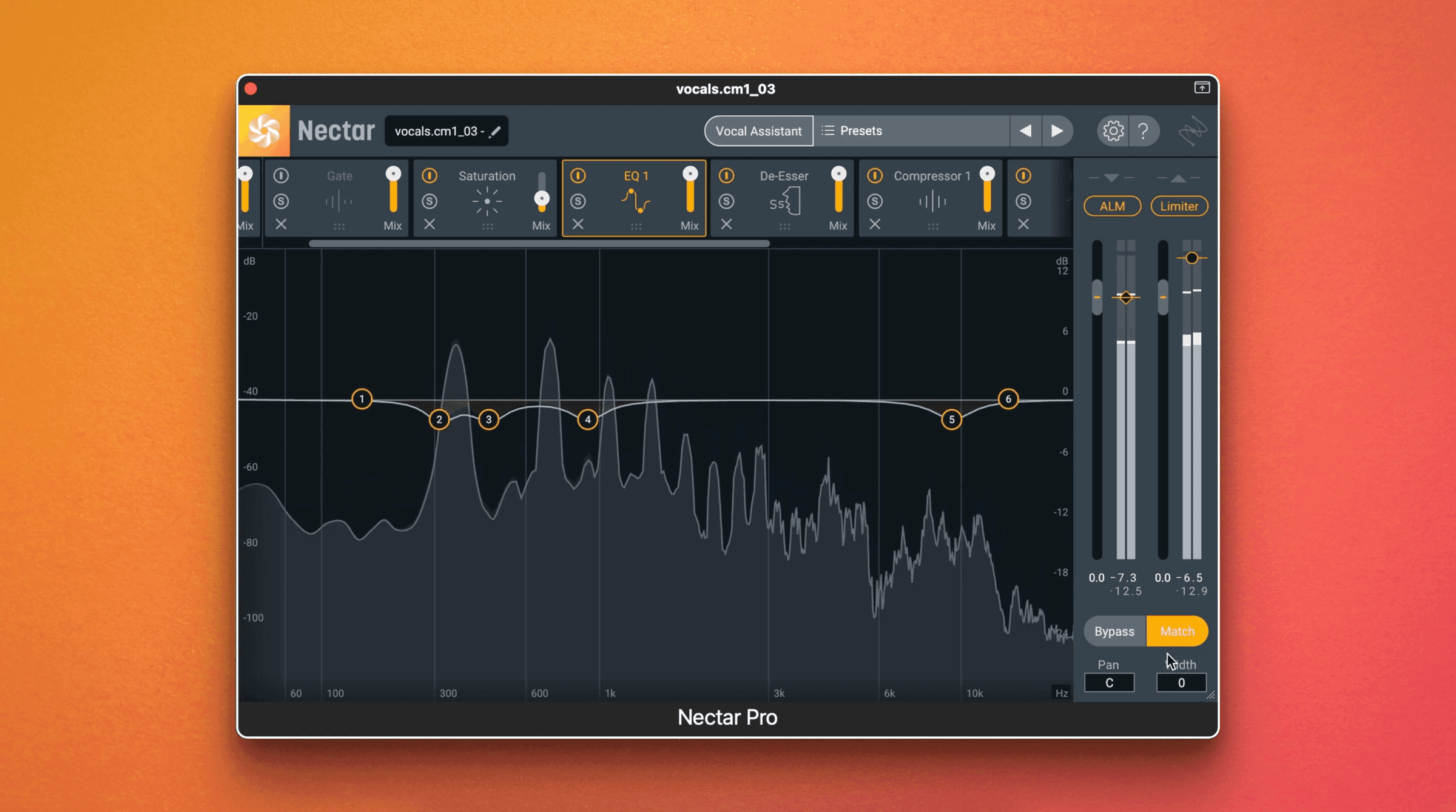
Task: Click the vocals.cm1_03 preset name field
Action: (x=447, y=131)
